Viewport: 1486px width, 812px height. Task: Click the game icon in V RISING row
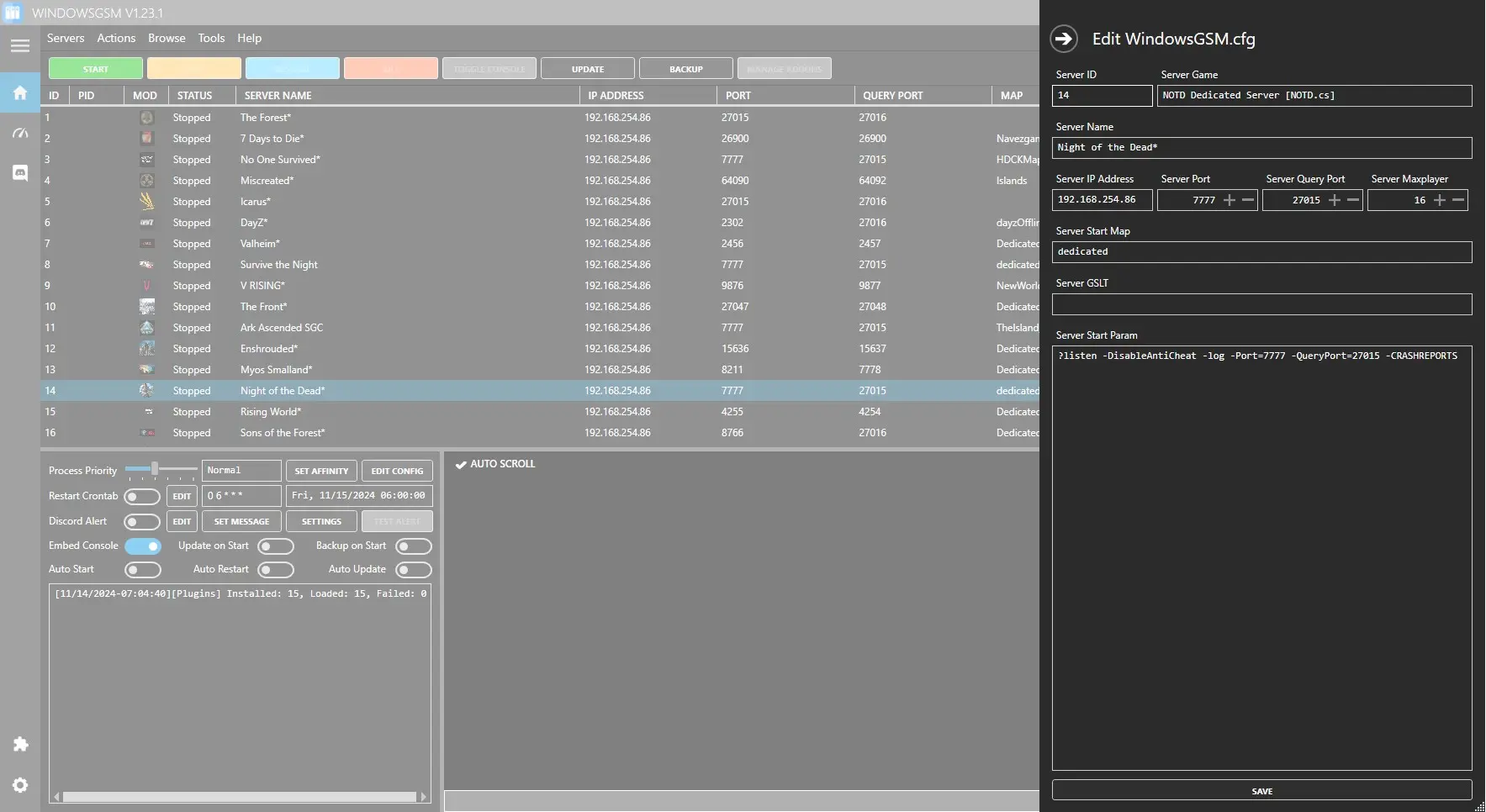click(x=146, y=286)
